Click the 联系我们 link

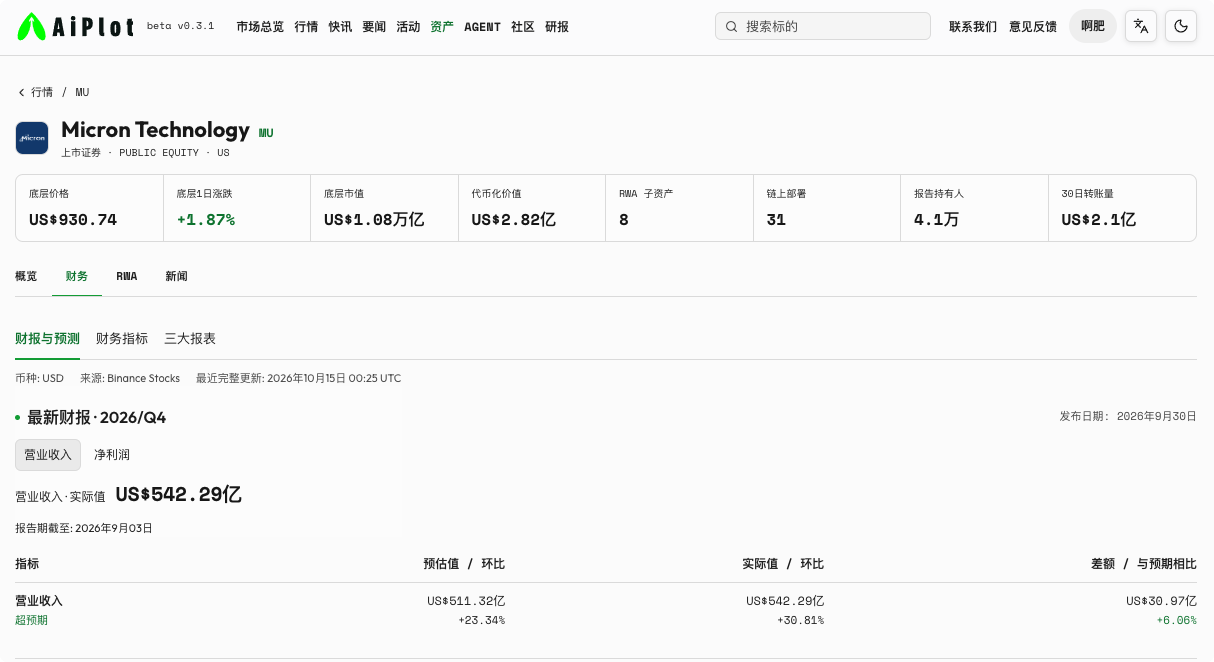(x=973, y=27)
